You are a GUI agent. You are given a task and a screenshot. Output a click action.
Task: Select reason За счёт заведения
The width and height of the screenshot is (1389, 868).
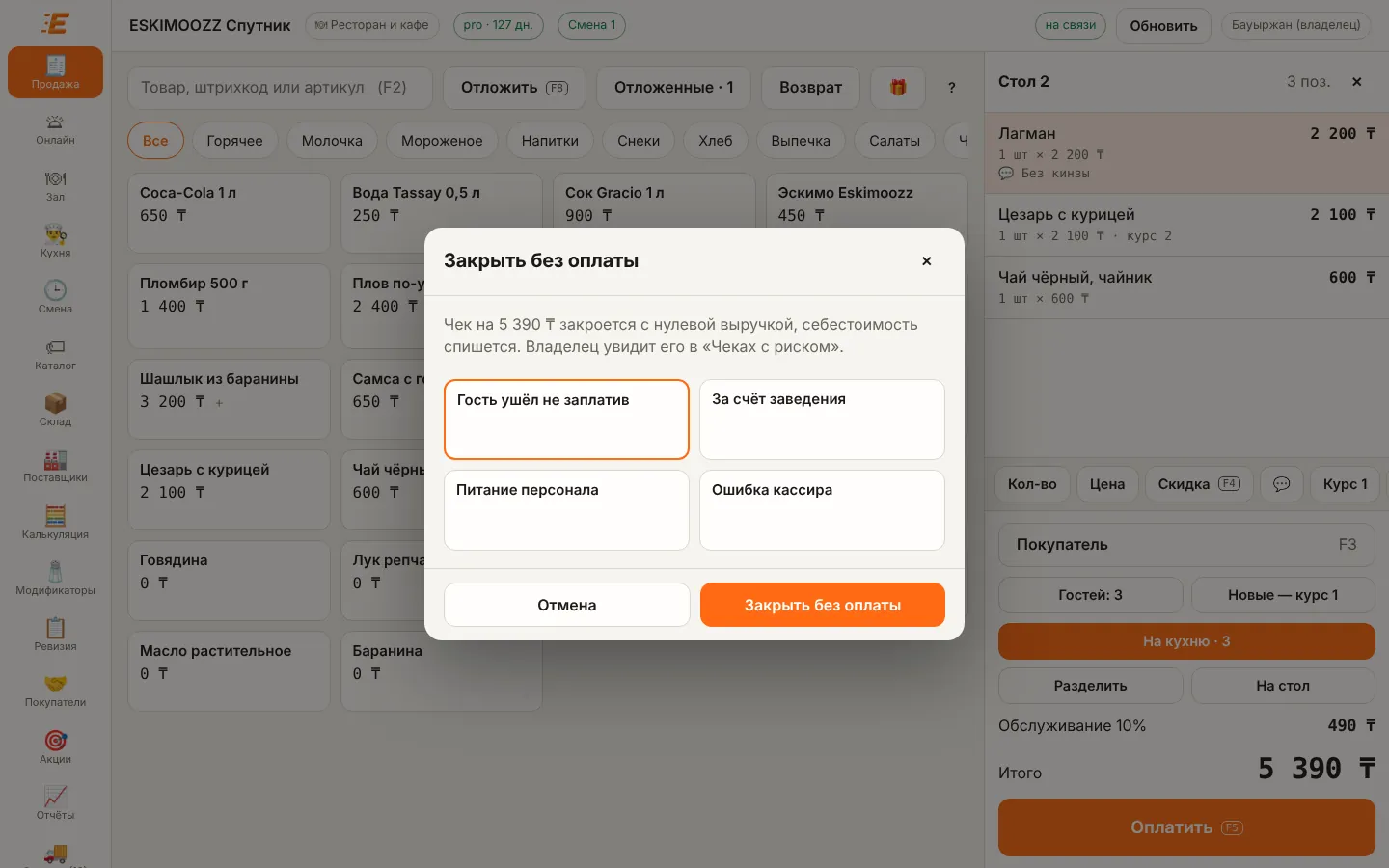pyautogui.click(x=822, y=420)
